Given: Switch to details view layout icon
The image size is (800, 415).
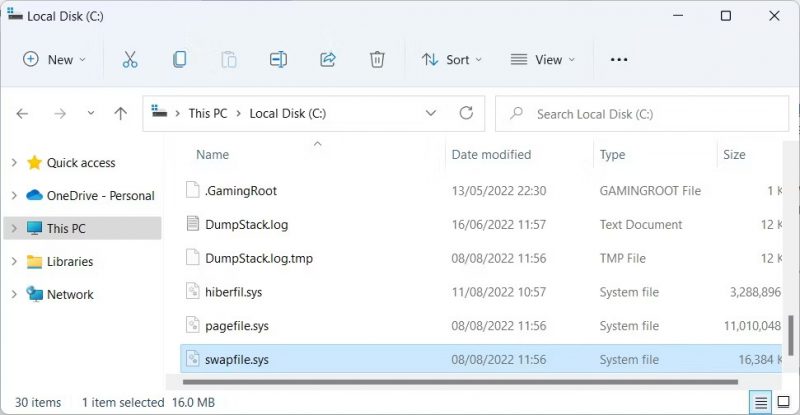Looking at the screenshot, I should pyautogui.click(x=762, y=402).
